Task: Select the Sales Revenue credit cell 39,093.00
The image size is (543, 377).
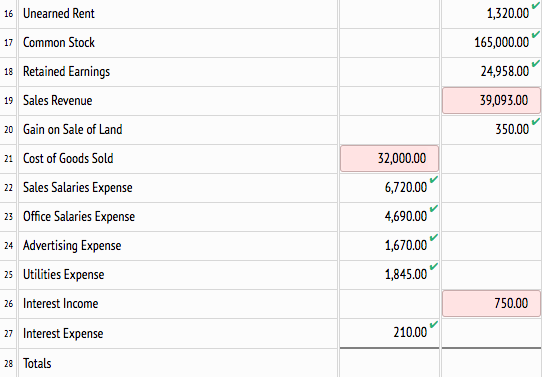Action: pos(491,100)
